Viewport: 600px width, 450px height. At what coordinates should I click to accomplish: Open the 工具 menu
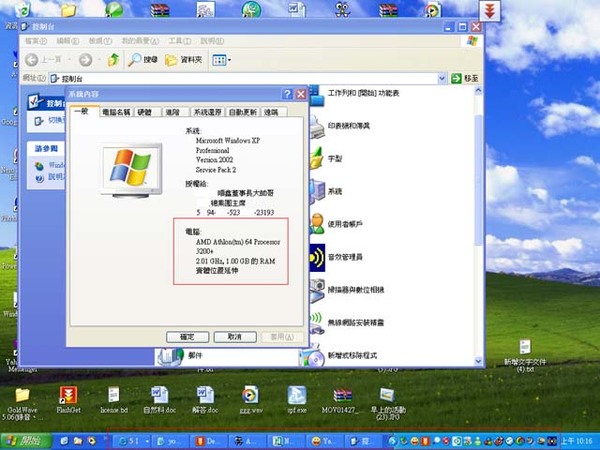(x=180, y=41)
